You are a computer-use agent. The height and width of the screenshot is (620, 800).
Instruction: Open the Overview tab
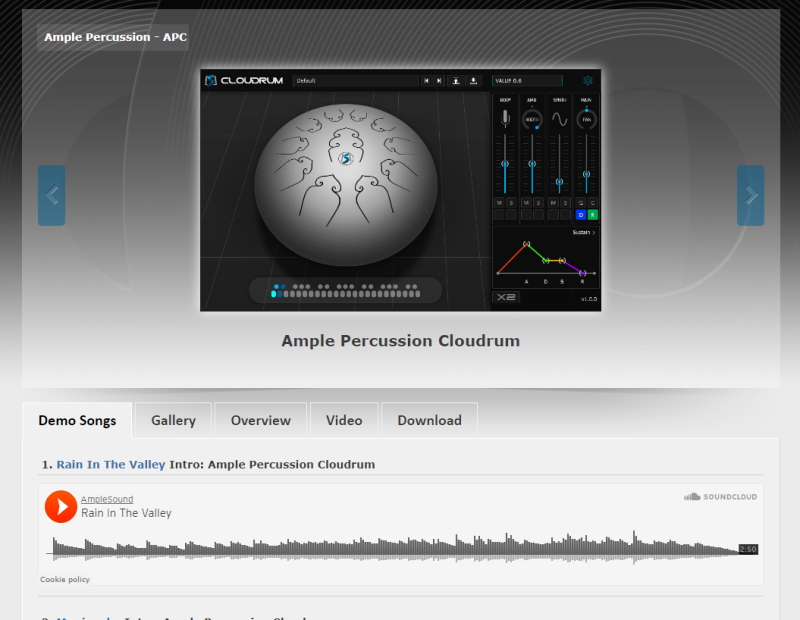click(261, 420)
